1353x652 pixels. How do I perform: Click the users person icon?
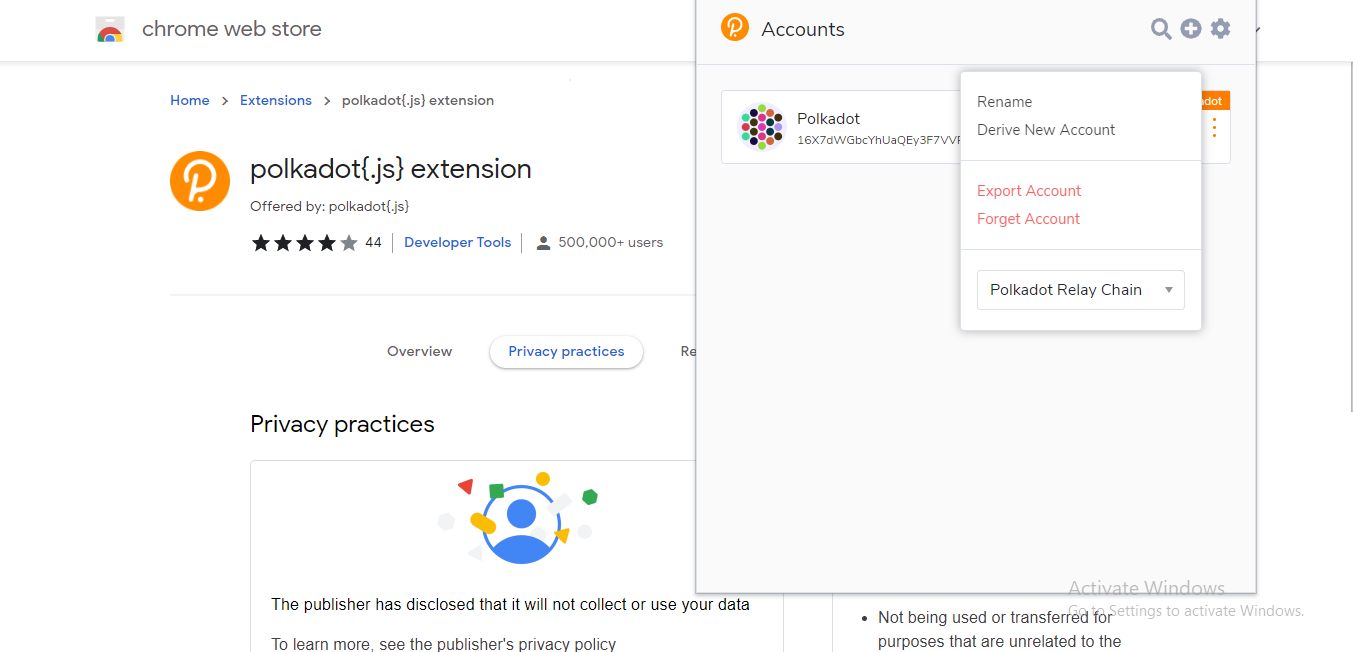543,243
